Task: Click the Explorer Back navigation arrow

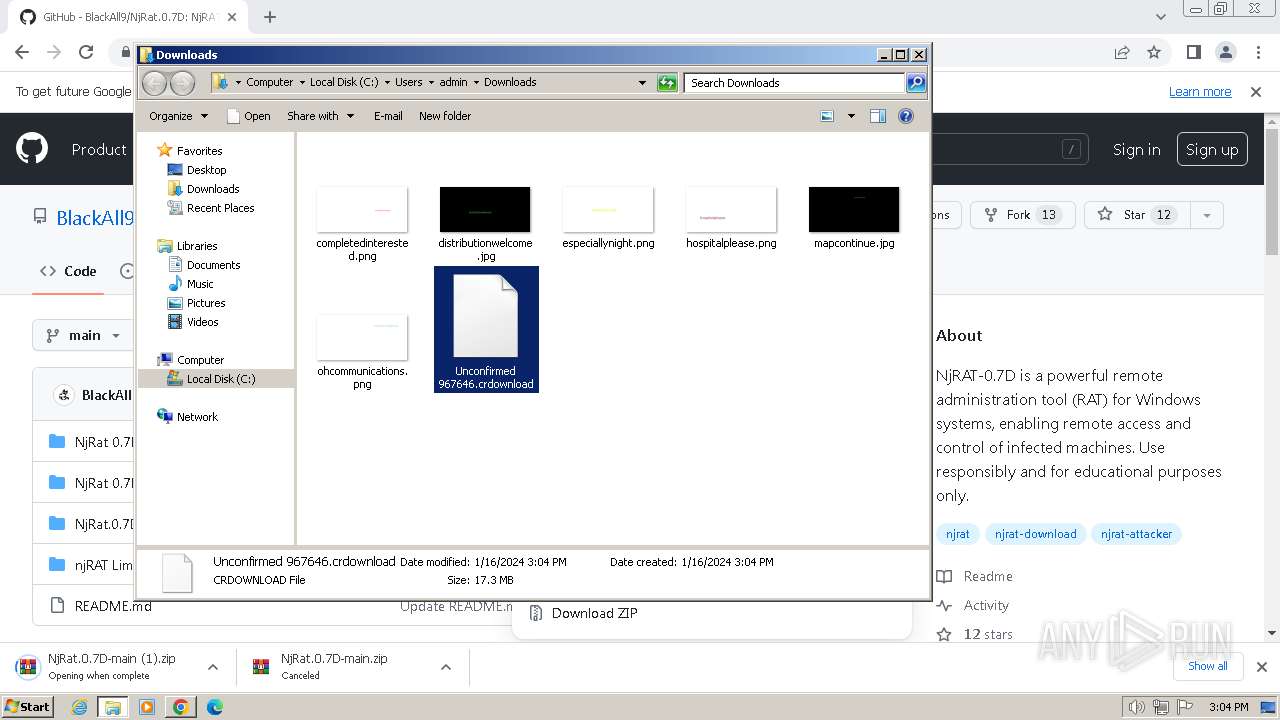Action: [x=154, y=83]
